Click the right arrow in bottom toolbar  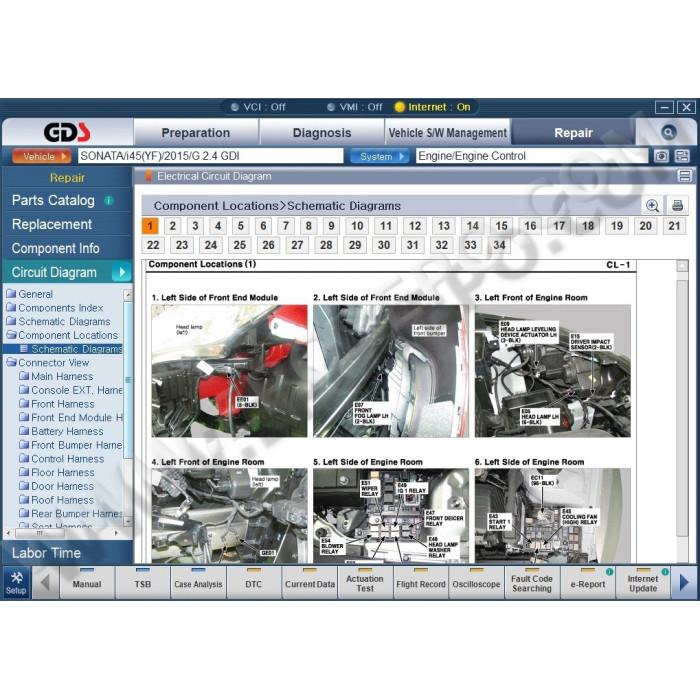coord(683,582)
